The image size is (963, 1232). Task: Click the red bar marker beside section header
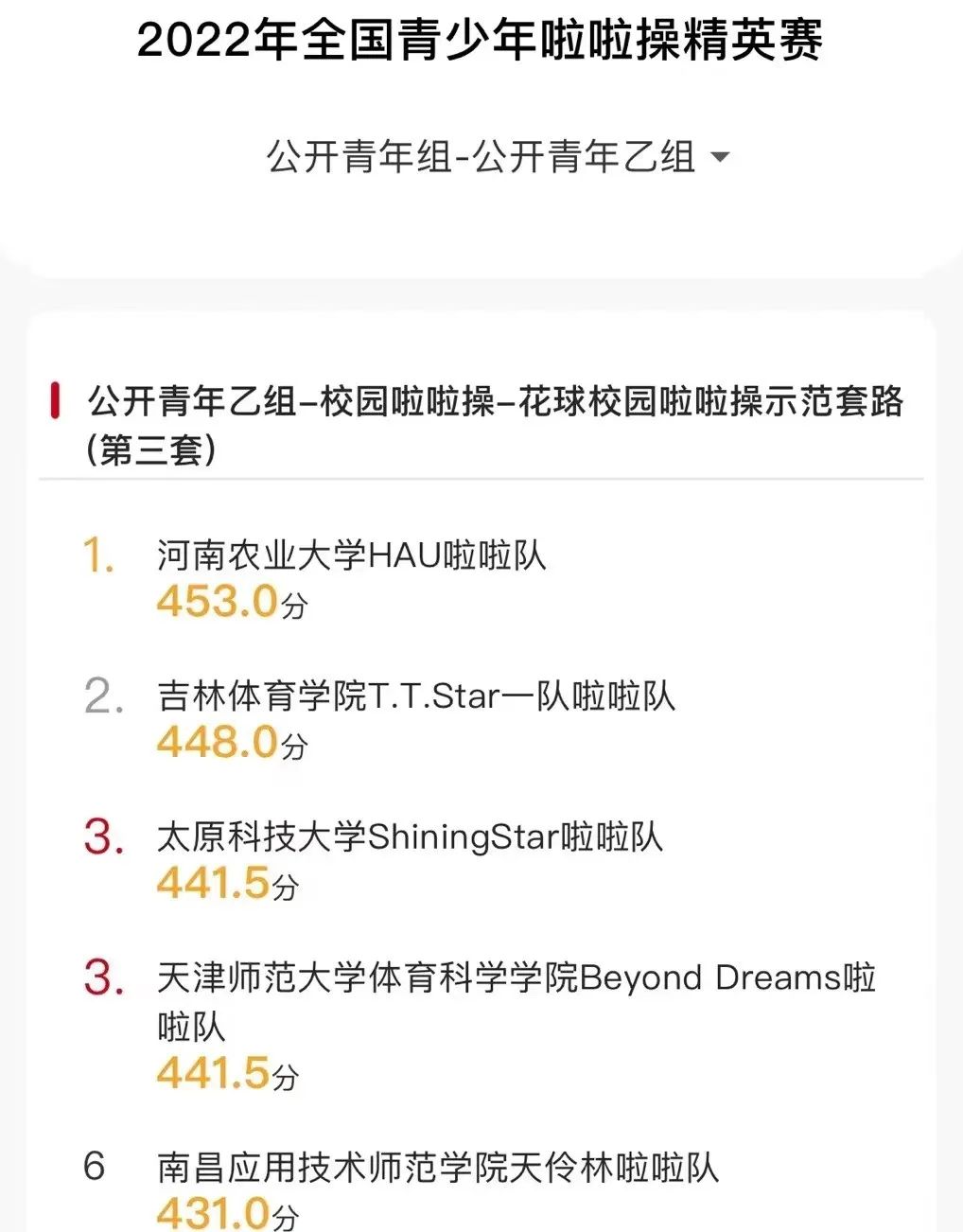[55, 401]
